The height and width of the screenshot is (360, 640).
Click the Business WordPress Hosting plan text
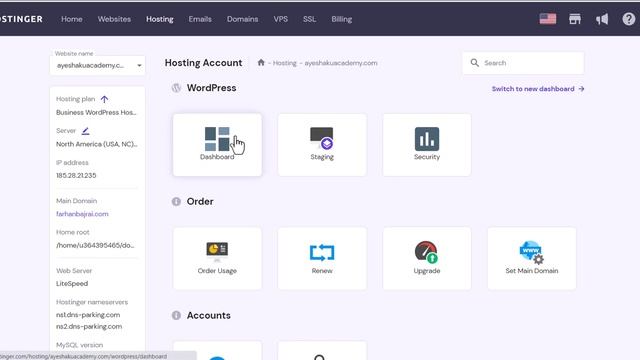point(96,112)
